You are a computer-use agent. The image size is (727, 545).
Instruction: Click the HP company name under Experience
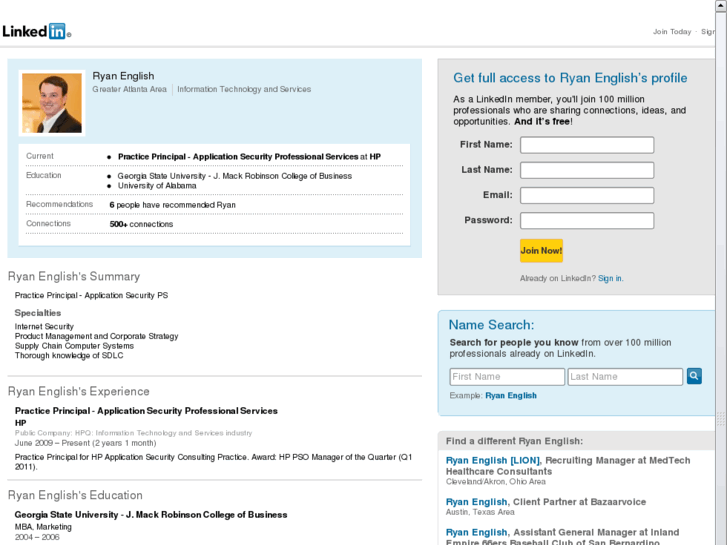(x=20, y=423)
